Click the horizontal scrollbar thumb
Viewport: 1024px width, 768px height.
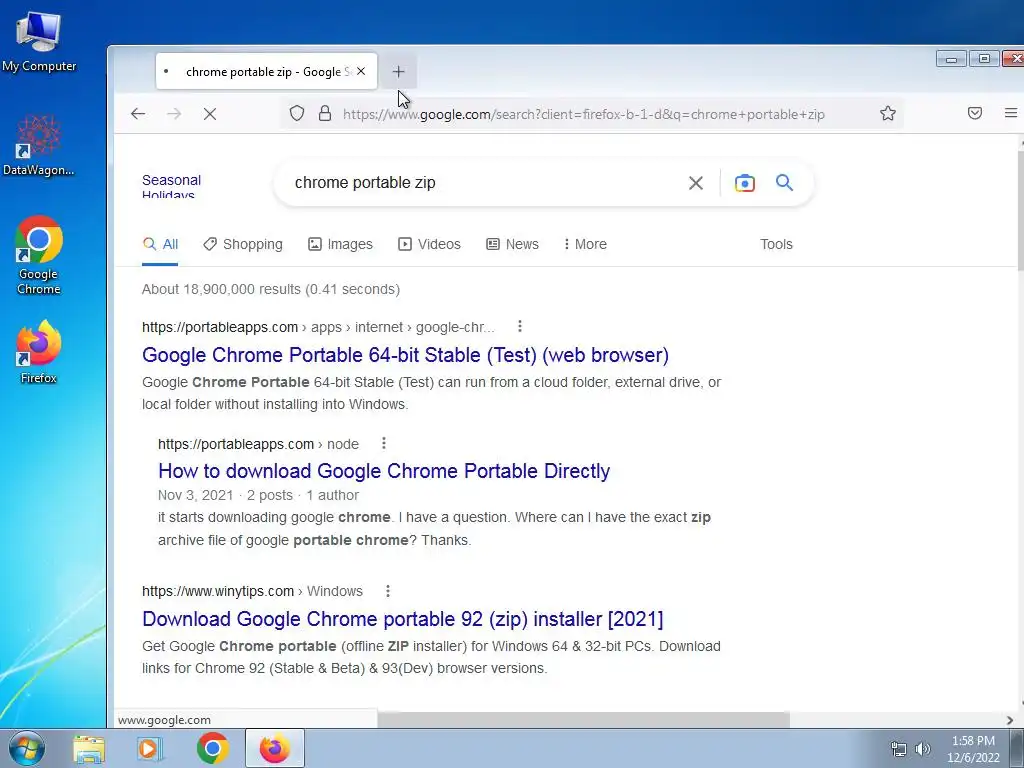pyautogui.click(x=583, y=720)
